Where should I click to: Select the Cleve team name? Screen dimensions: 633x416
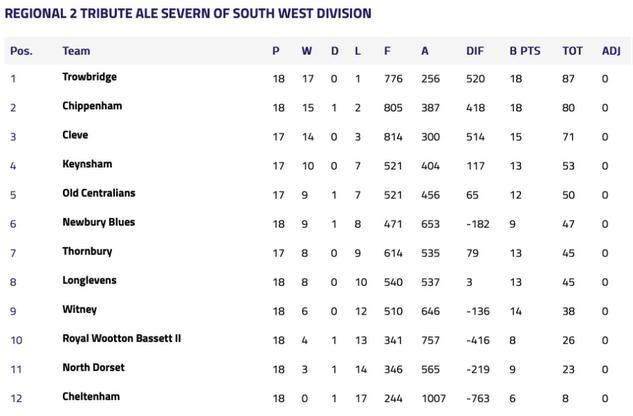click(x=75, y=135)
